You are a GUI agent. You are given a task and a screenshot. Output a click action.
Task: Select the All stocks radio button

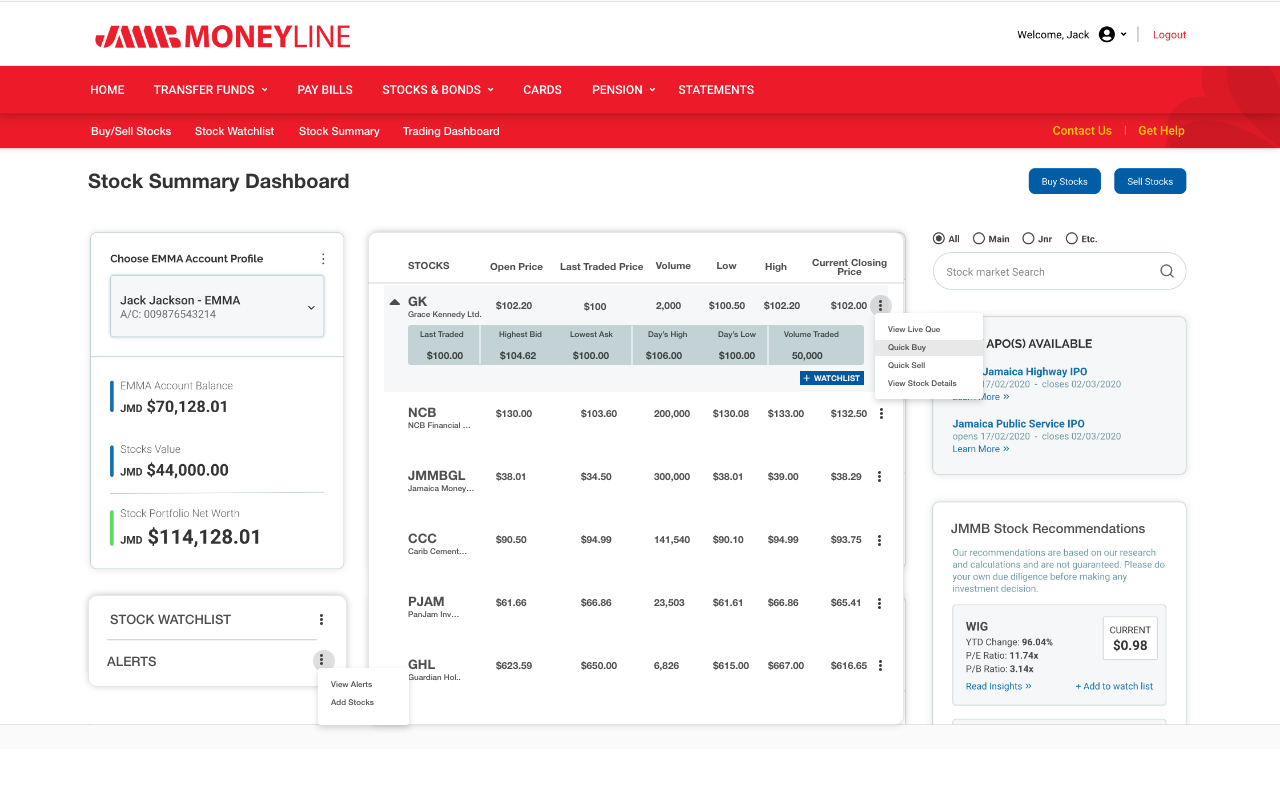pos(938,239)
